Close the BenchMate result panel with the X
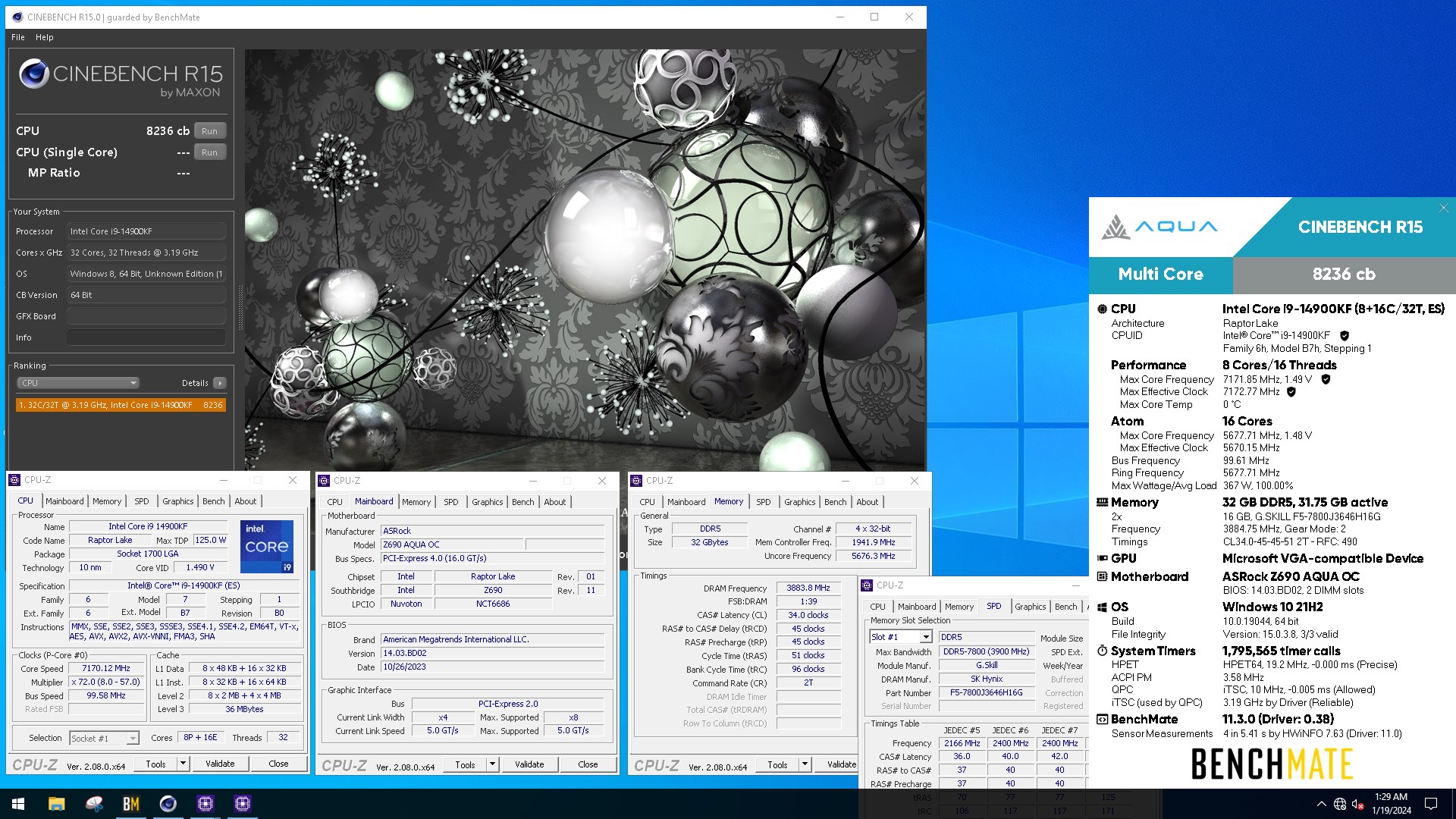 click(1444, 208)
